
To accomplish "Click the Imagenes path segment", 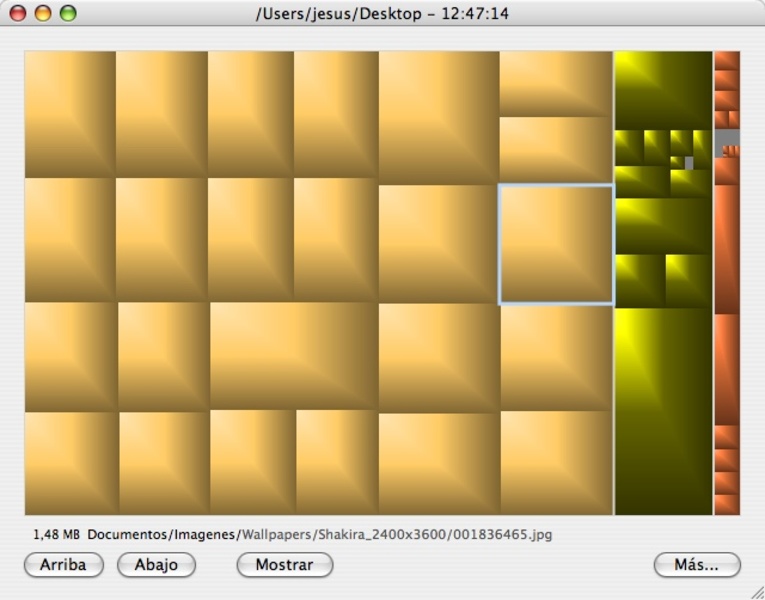I will [204, 535].
